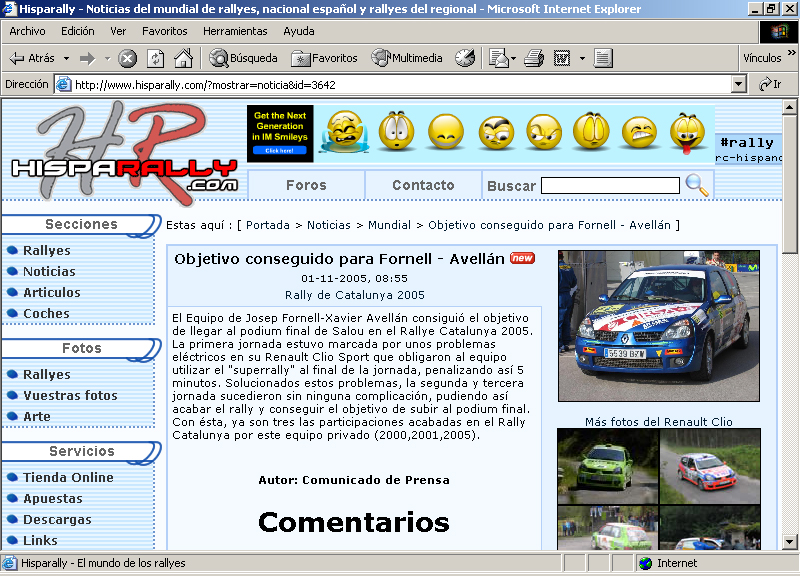Viewport: 800px width, 576px height.
Task: Open the green rally car thumbnail
Action: pyautogui.click(x=608, y=466)
